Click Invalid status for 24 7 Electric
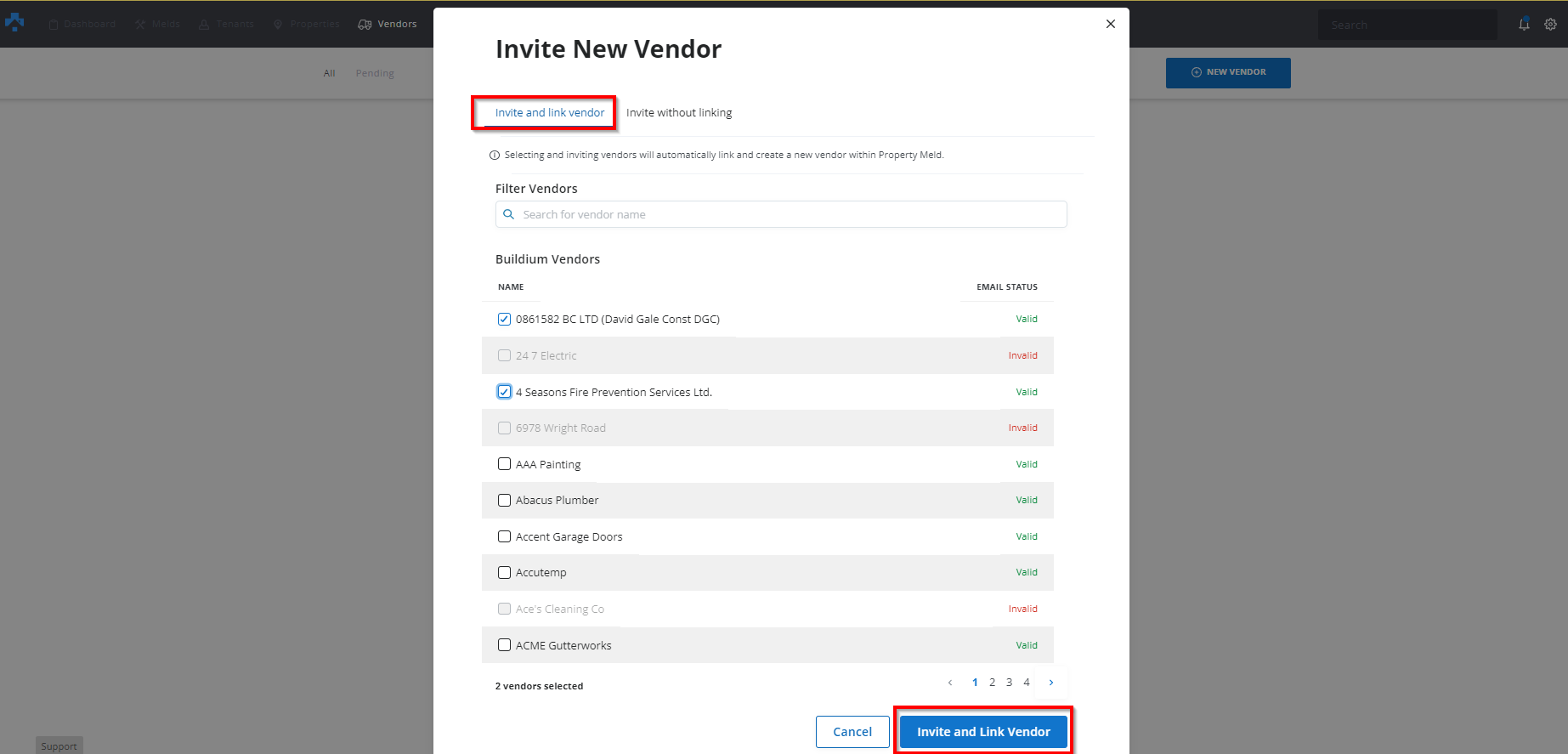 pyautogui.click(x=1022, y=355)
